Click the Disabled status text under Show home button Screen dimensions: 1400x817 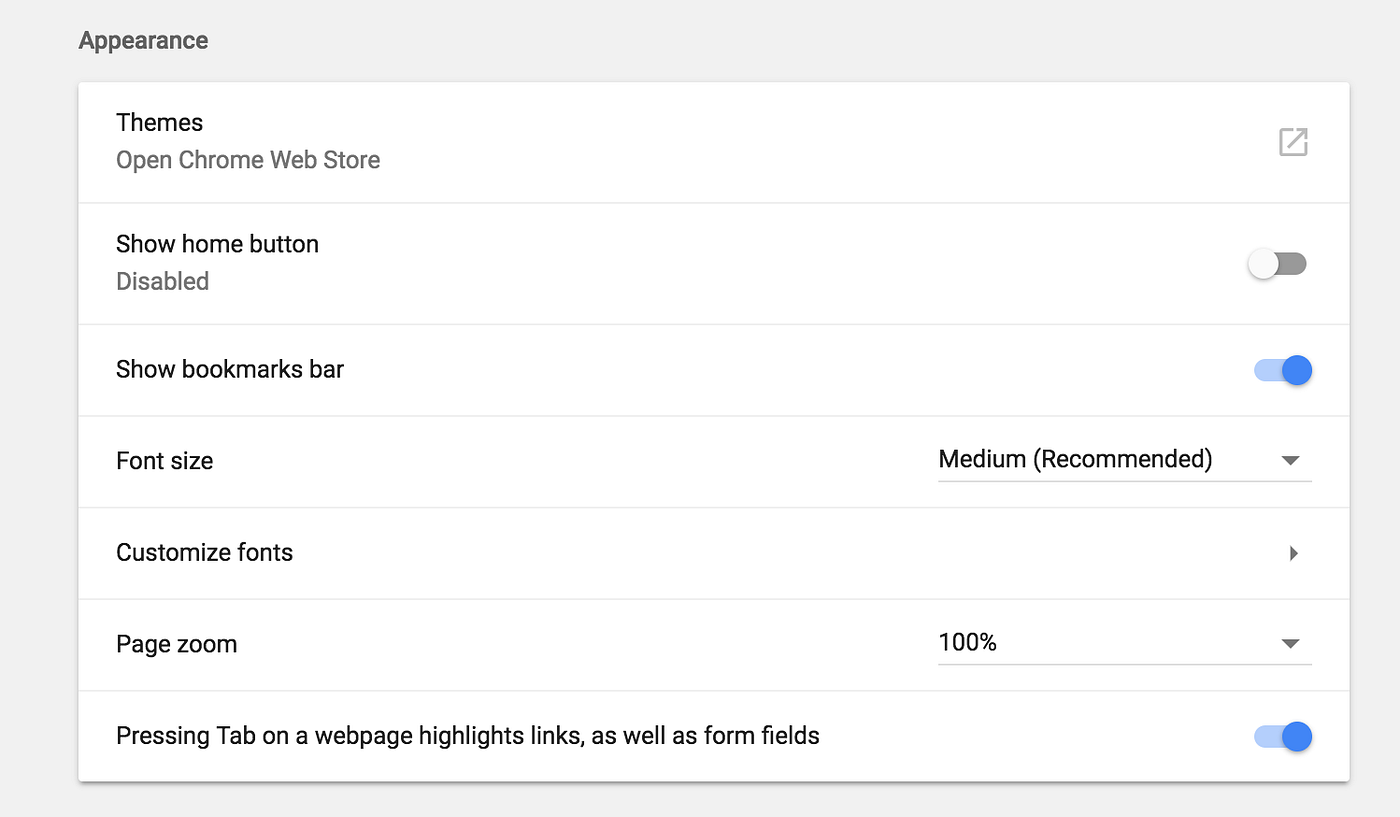pyautogui.click(x=162, y=281)
